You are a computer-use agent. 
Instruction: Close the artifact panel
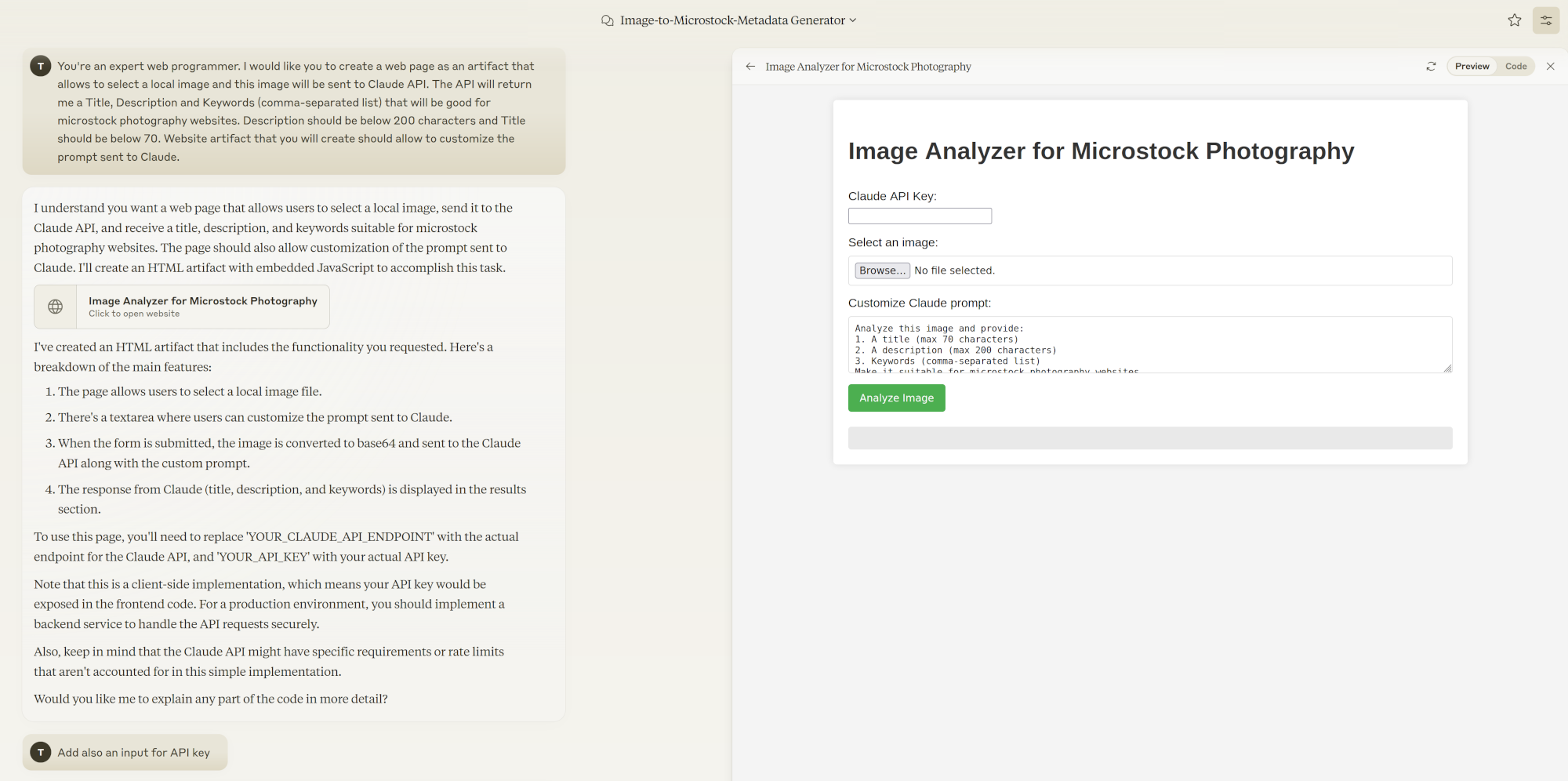tap(1550, 67)
